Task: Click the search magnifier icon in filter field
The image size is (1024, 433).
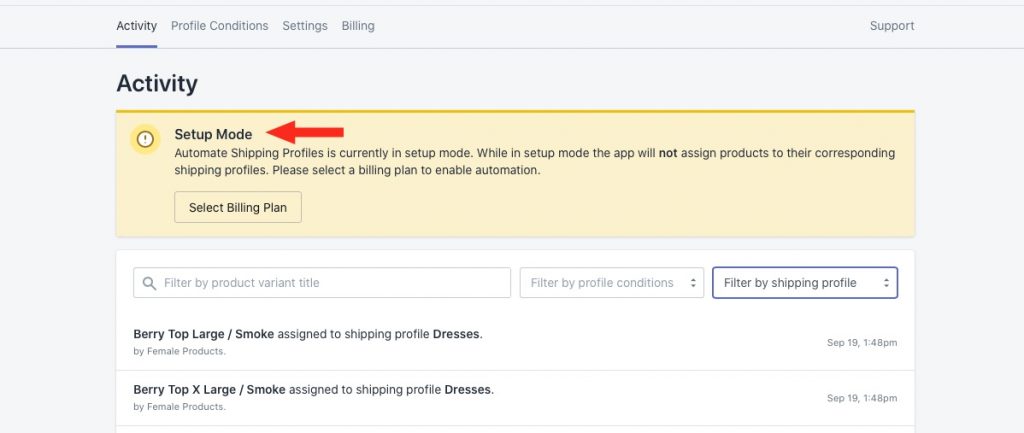Action: tap(150, 283)
